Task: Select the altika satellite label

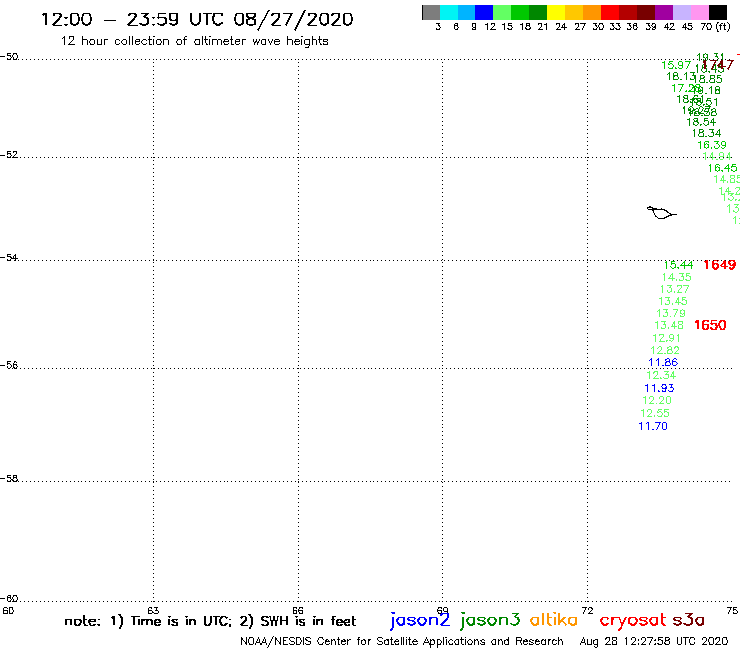Action: 554,620
